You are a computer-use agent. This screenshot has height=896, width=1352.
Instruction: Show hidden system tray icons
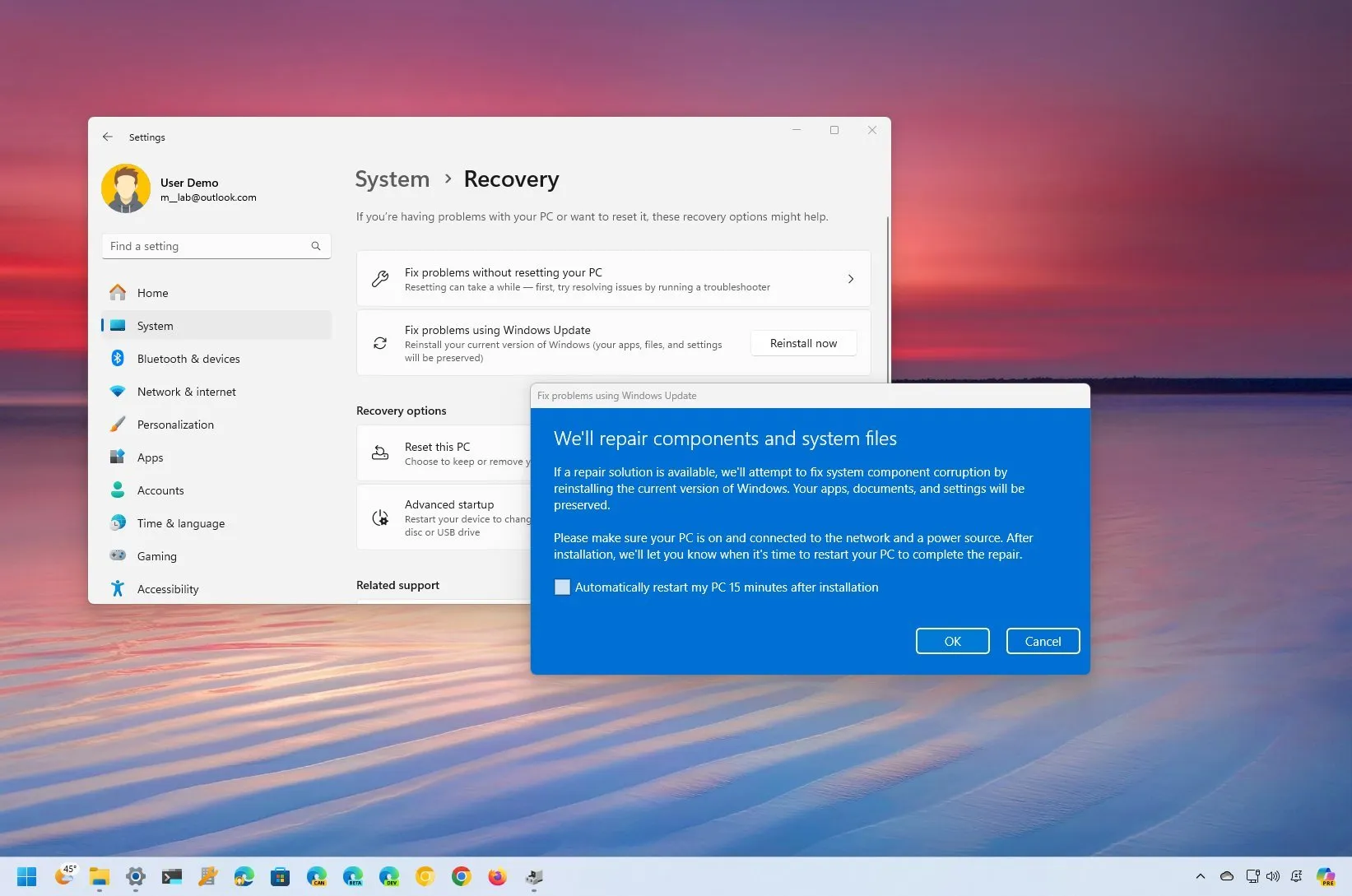[x=1201, y=876]
